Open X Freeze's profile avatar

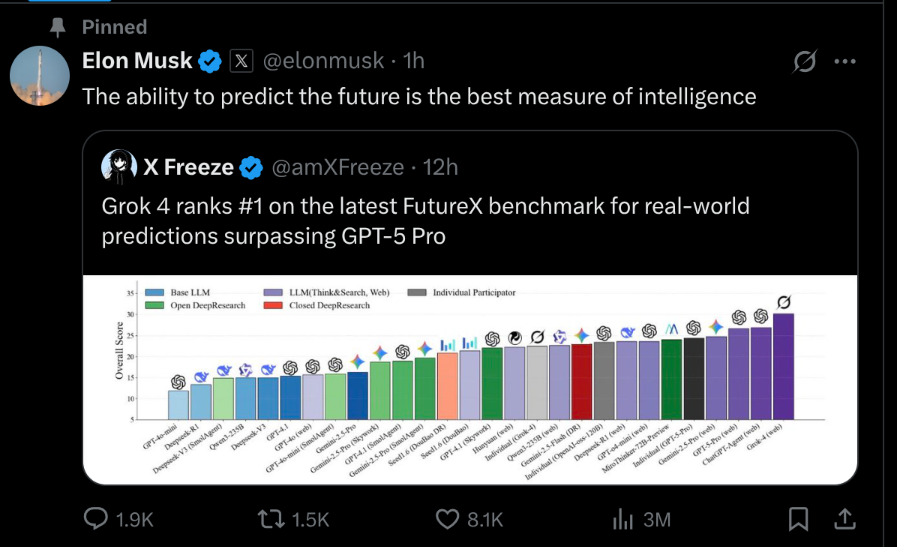coord(119,167)
